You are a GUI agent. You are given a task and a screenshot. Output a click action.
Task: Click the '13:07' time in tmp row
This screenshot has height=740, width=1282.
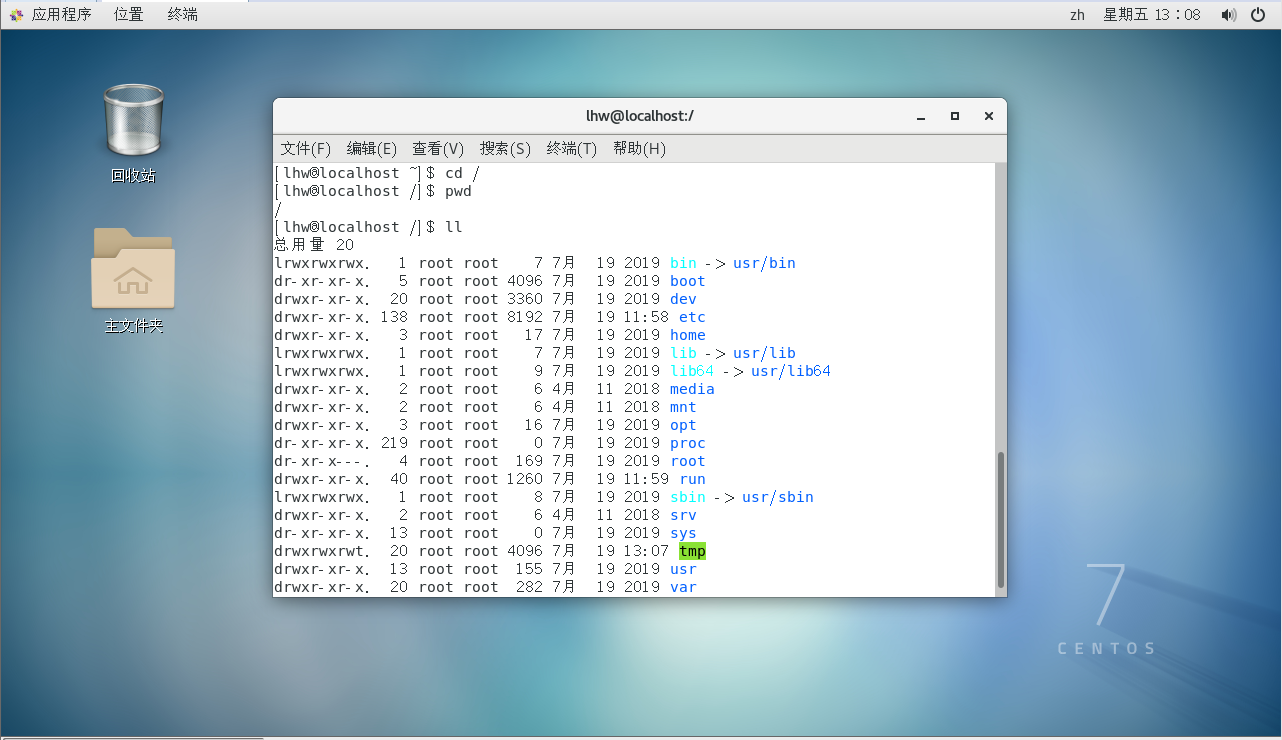[x=647, y=551]
